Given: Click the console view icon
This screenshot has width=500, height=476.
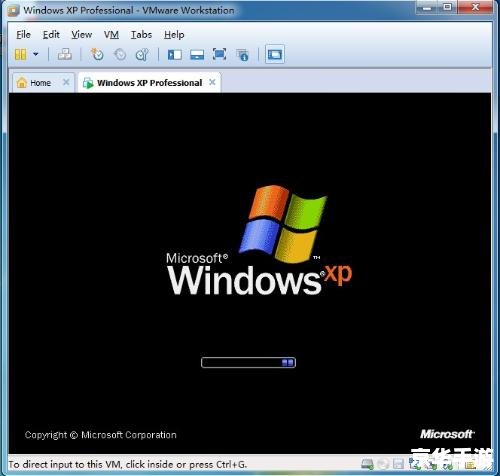Looking at the screenshot, I should [275, 54].
